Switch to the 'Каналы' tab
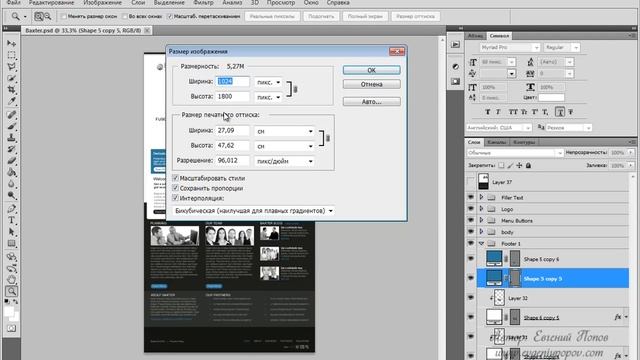Viewport: 640px width, 360px height. coord(497,142)
